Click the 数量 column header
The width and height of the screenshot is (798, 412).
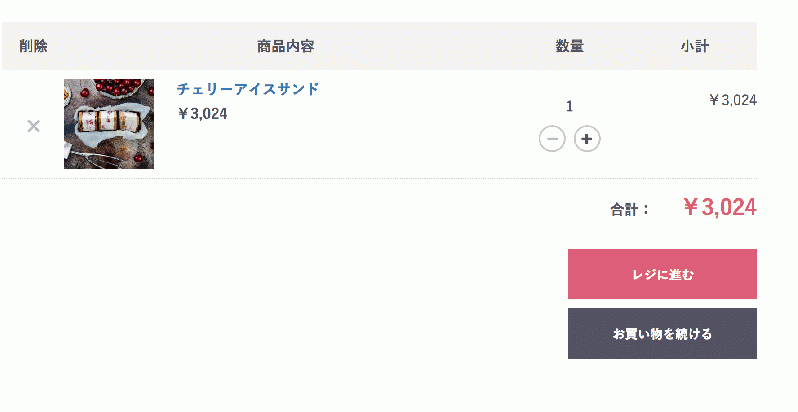pyautogui.click(x=569, y=46)
